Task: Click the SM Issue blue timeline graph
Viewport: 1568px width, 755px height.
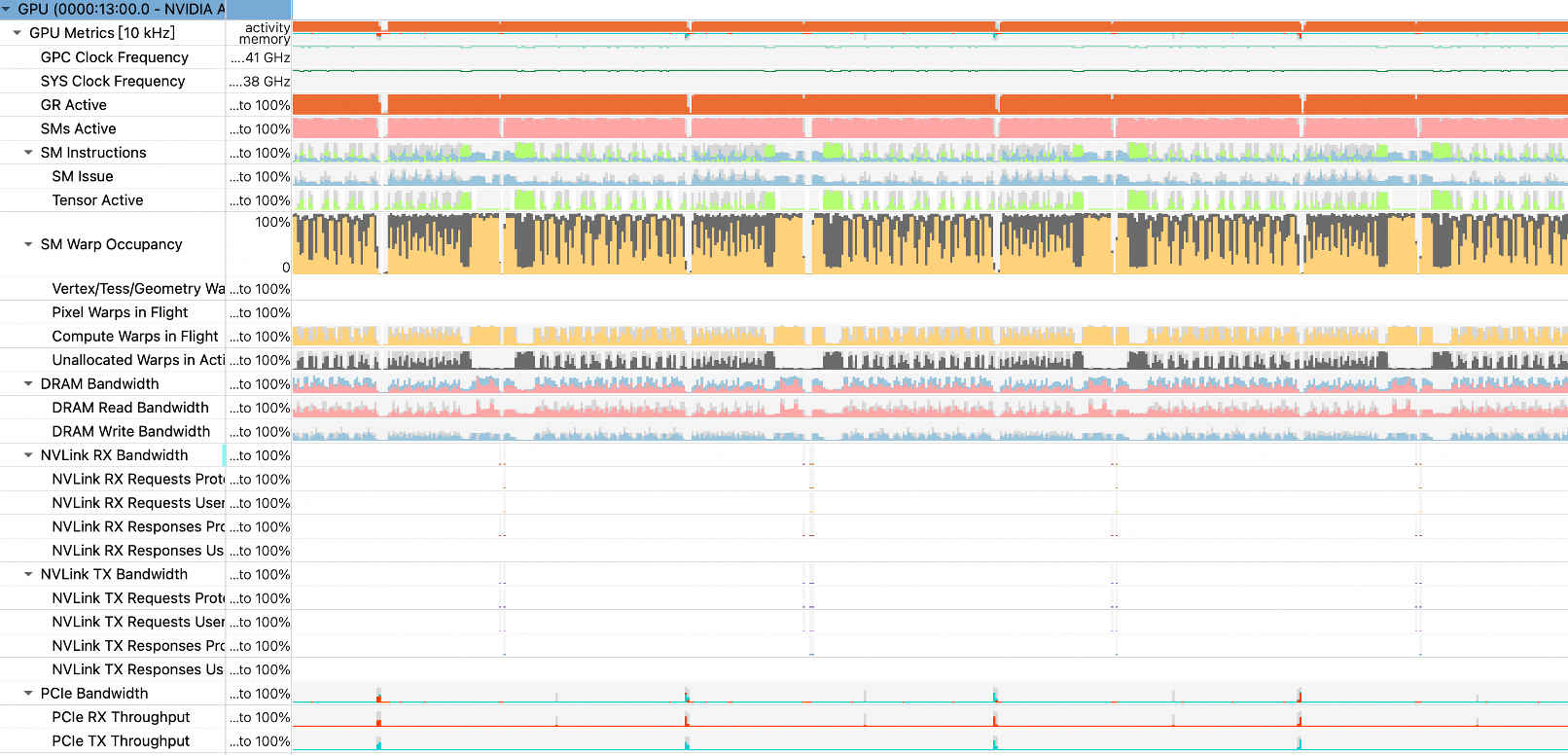Action: 930,176
